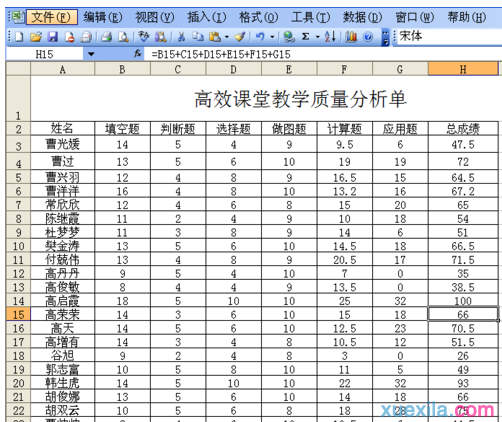Select the Format Painter brush icon
The width and height of the screenshot is (502, 422).
point(240,37)
